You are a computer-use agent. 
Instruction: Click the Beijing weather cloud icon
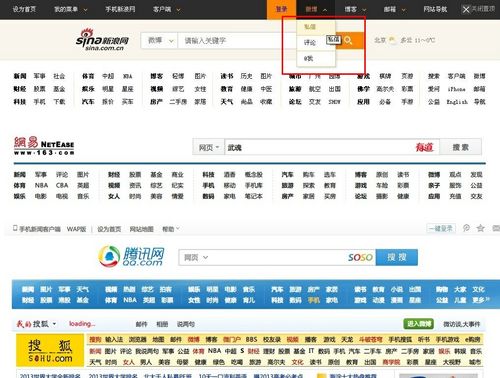pyautogui.click(x=393, y=40)
